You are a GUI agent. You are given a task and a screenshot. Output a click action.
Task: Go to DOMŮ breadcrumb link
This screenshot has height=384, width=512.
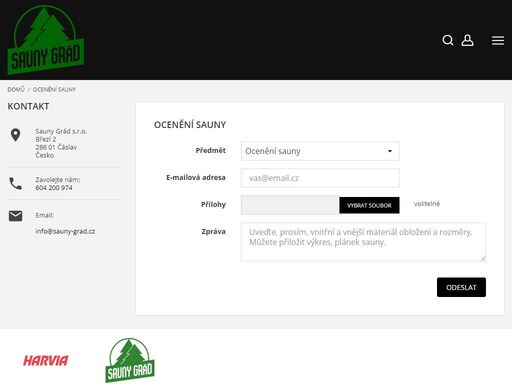[x=16, y=89]
